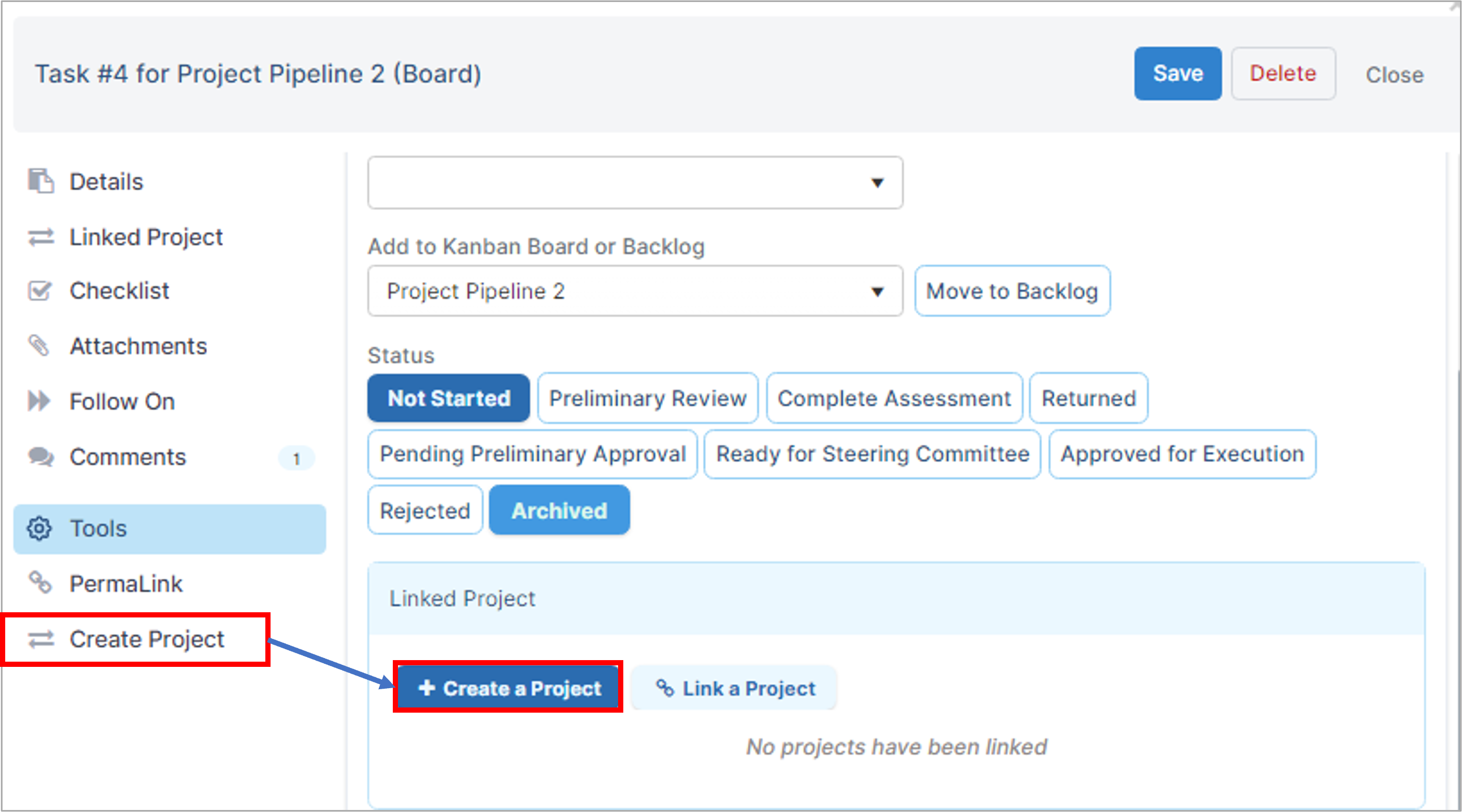Click the Checklist checkmark icon
The image size is (1462, 812).
coord(40,291)
